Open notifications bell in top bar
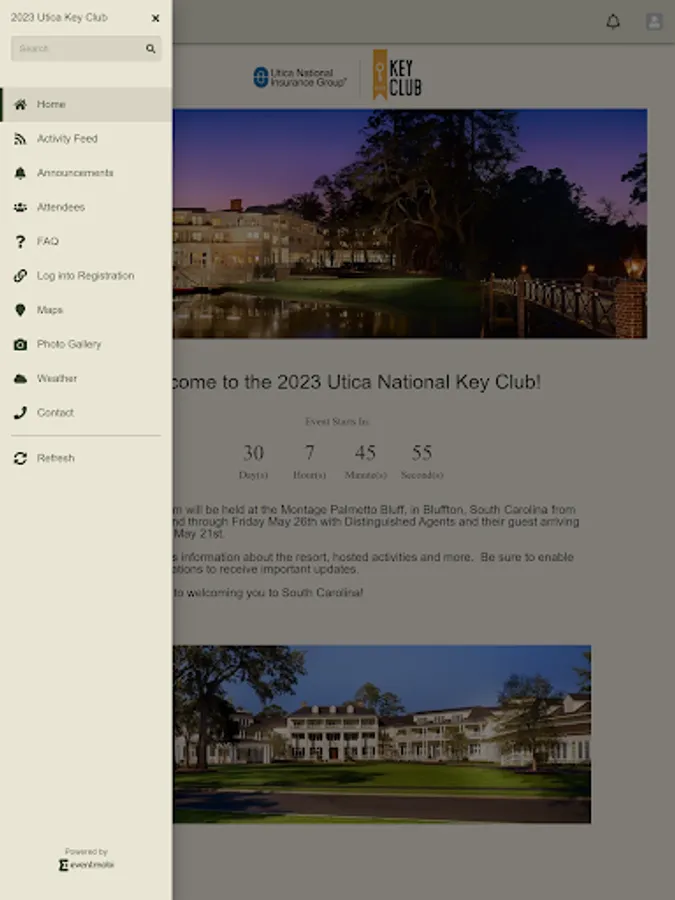This screenshot has width=675, height=900. point(613,22)
